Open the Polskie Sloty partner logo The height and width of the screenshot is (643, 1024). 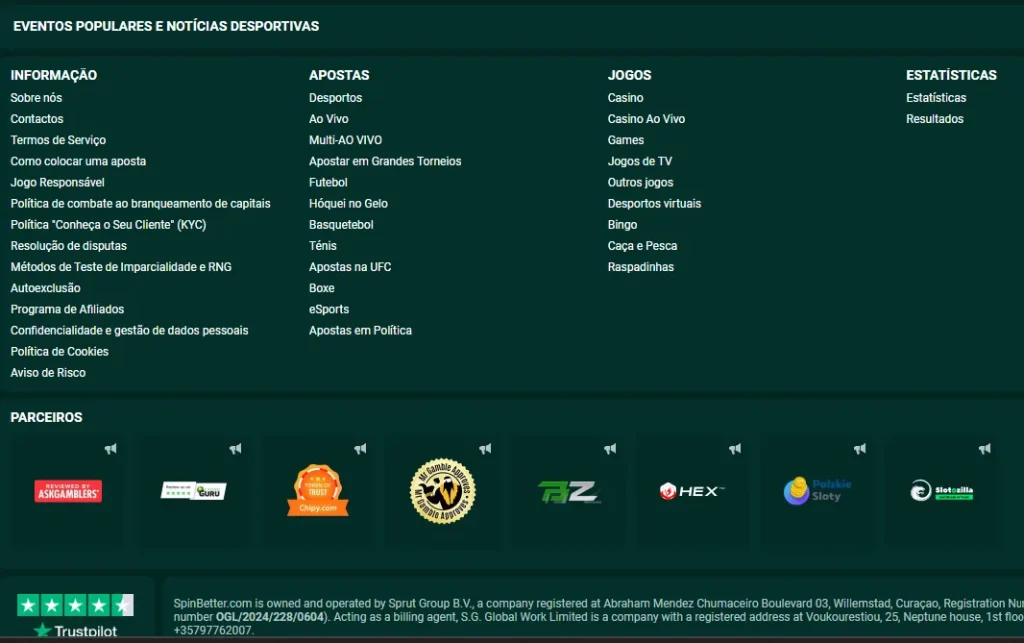(817, 491)
